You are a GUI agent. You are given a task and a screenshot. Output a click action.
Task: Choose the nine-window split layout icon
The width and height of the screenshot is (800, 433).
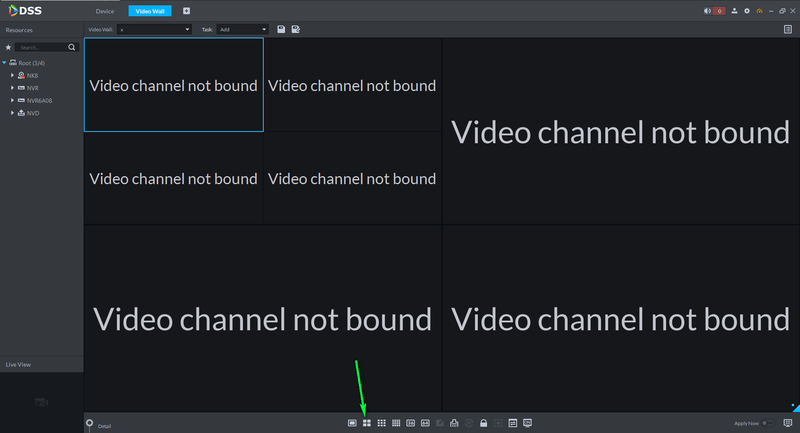381,423
